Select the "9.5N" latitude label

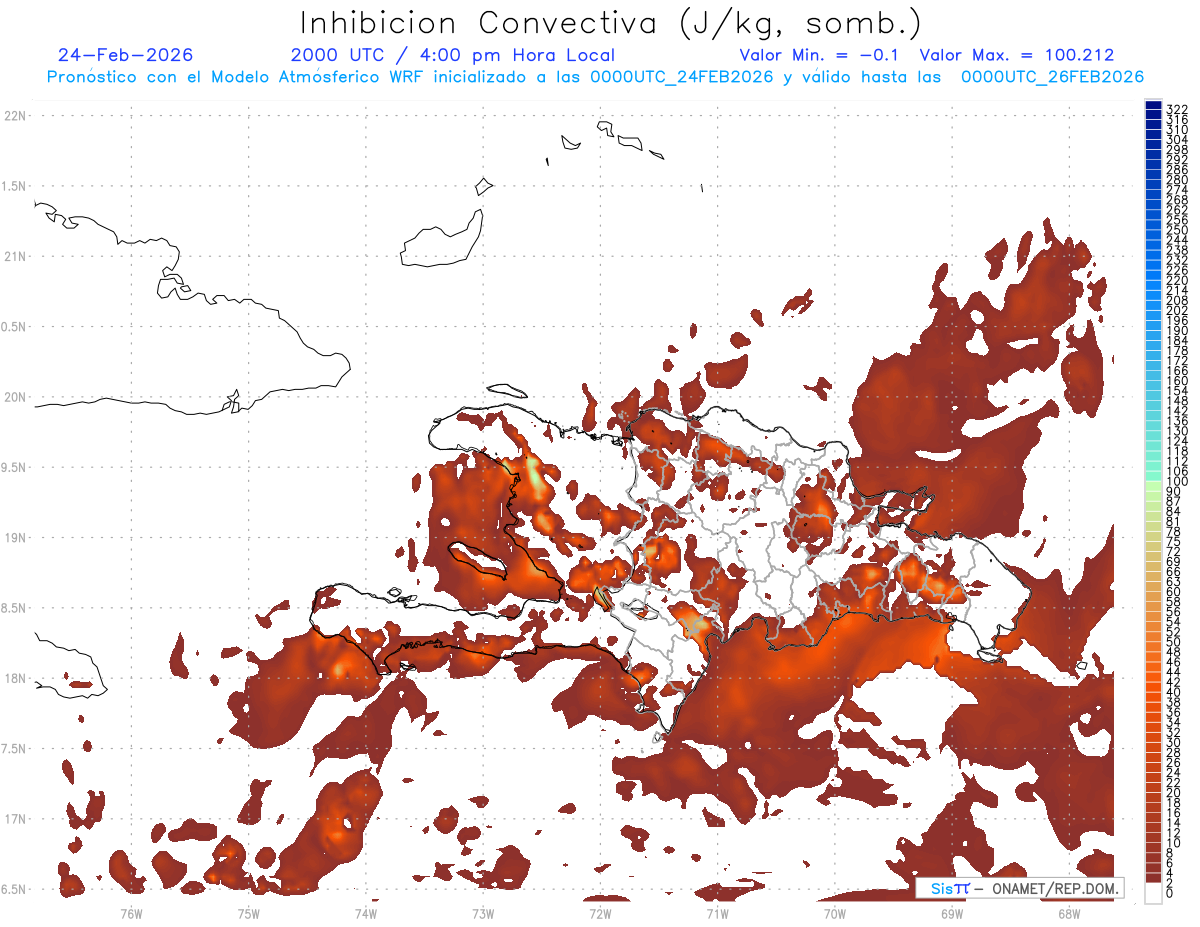click(x=15, y=467)
